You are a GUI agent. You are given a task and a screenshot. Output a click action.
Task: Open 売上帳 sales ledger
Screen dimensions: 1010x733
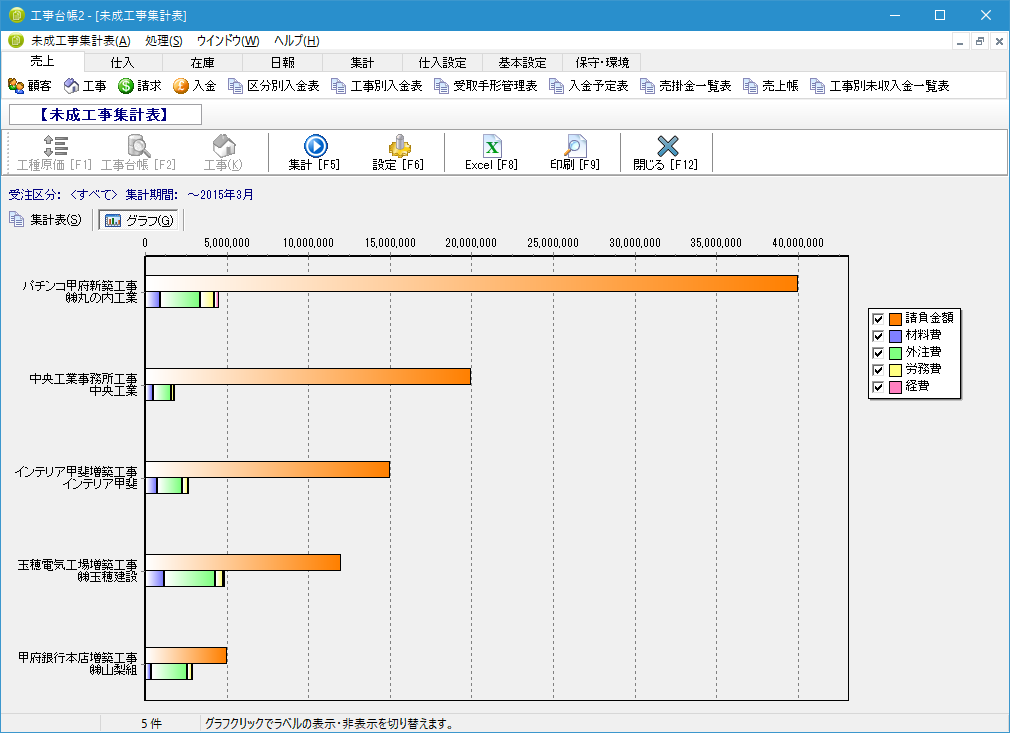[x=771, y=86]
